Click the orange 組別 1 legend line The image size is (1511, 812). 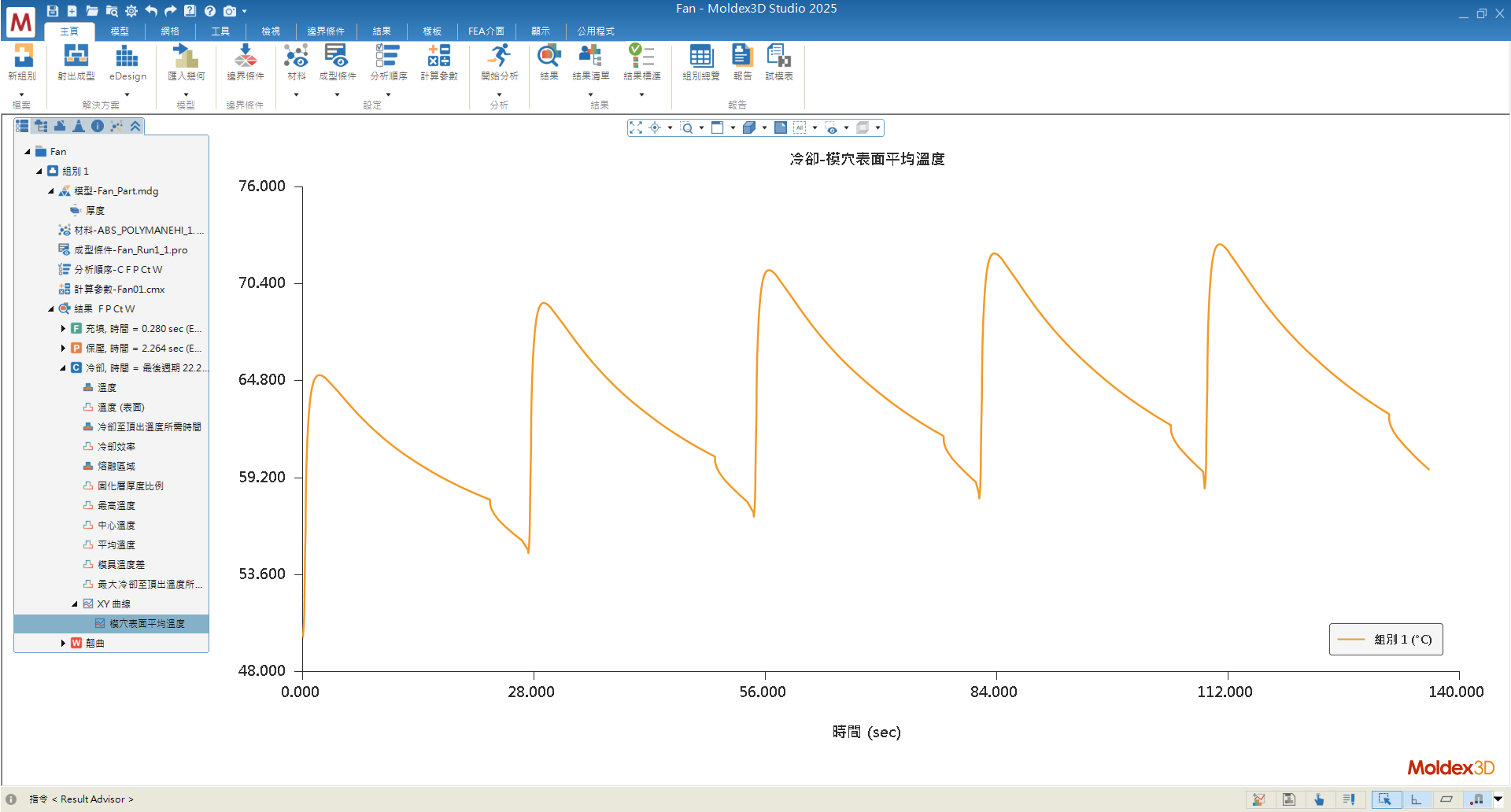[x=1351, y=640]
